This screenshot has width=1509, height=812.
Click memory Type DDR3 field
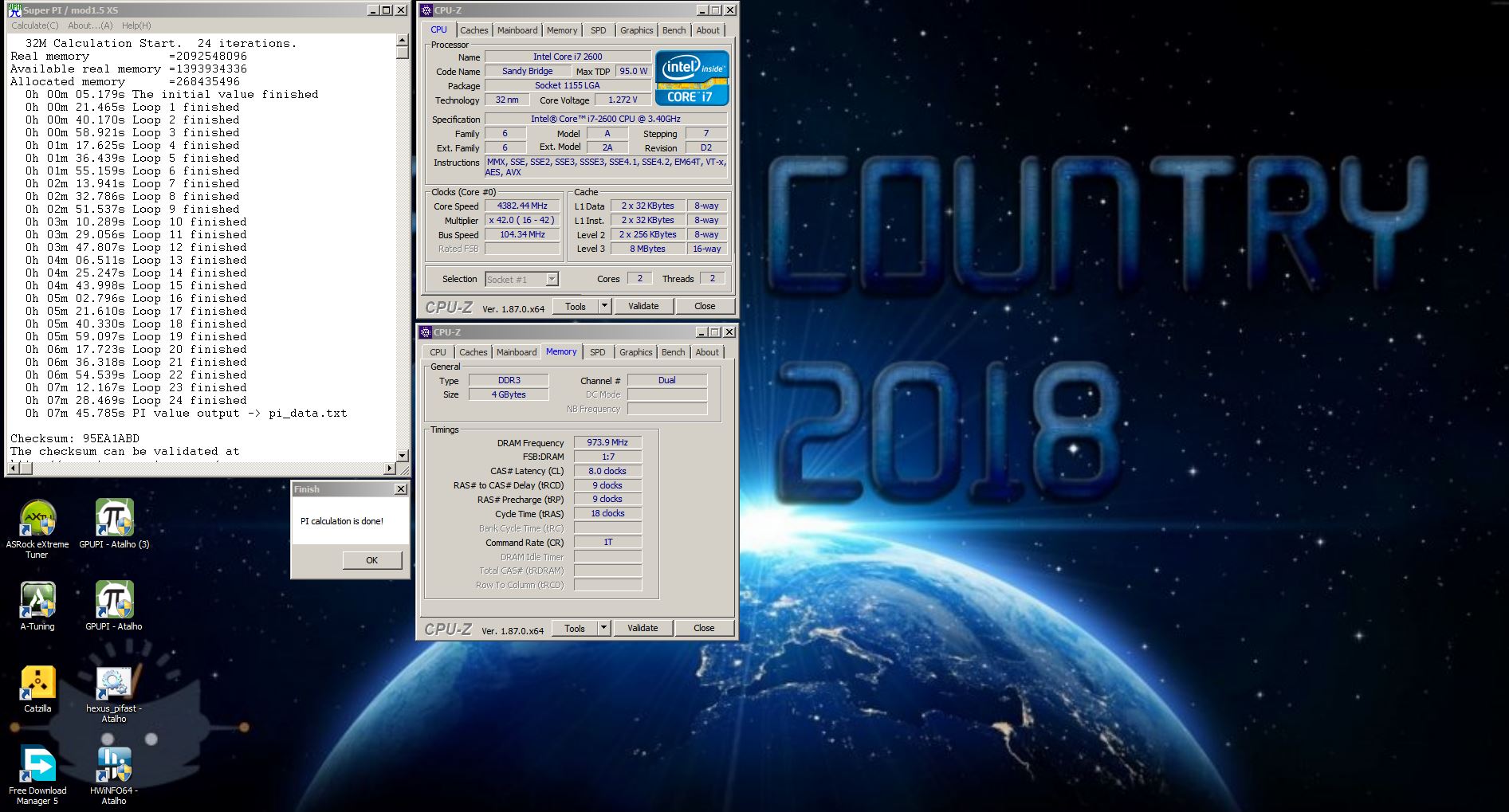(x=509, y=380)
